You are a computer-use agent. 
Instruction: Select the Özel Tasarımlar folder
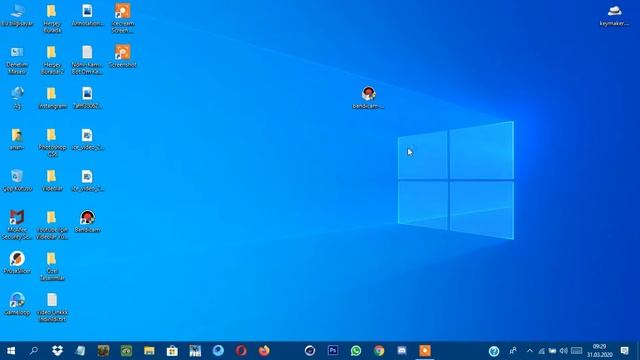[x=52, y=267]
